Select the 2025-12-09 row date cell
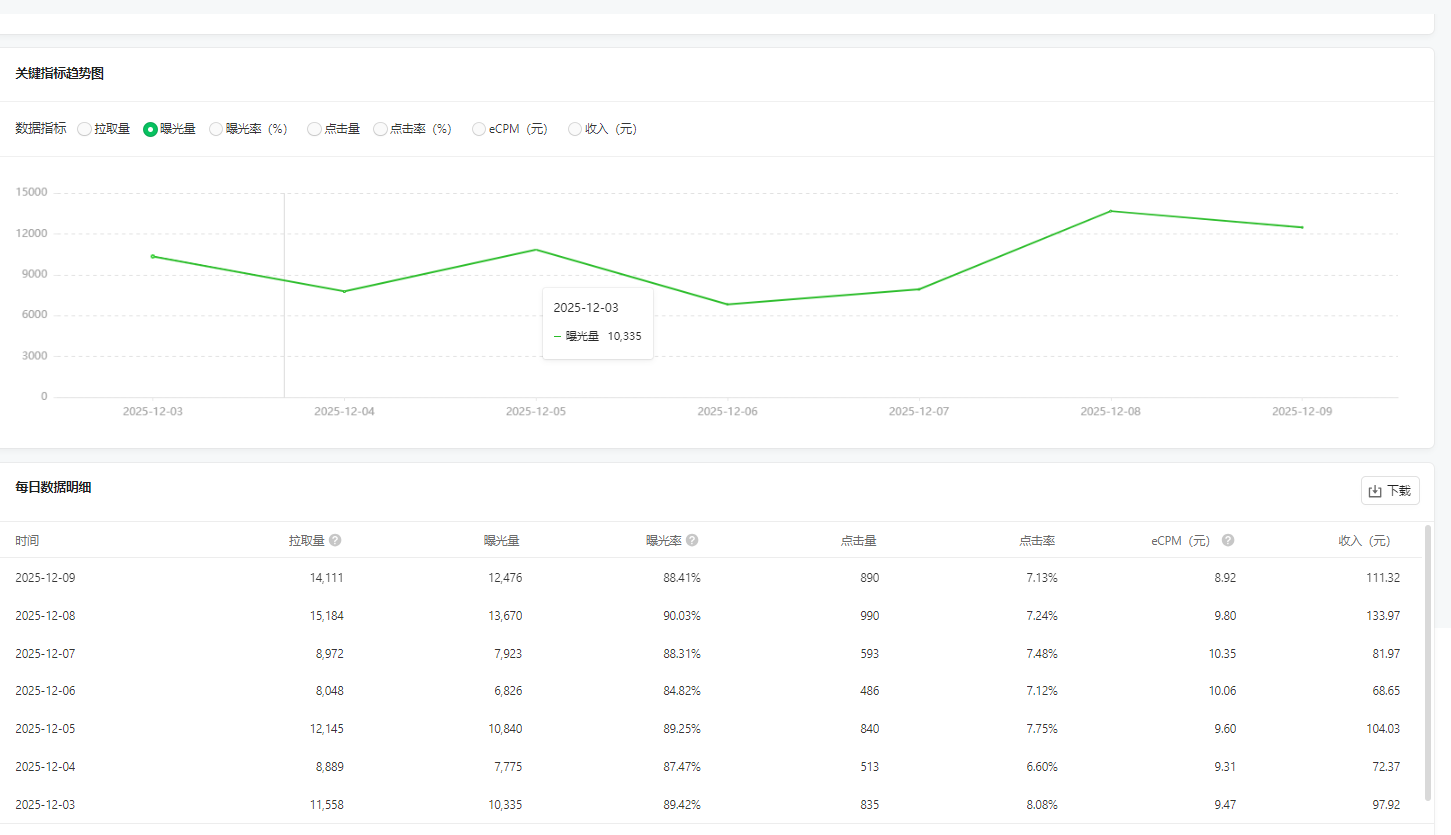The image size is (1451, 835). click(45, 578)
